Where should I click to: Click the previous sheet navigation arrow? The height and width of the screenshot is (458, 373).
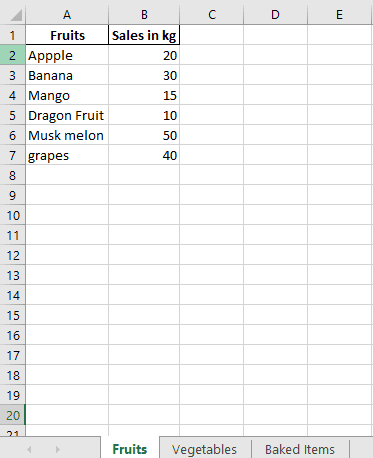29,449
